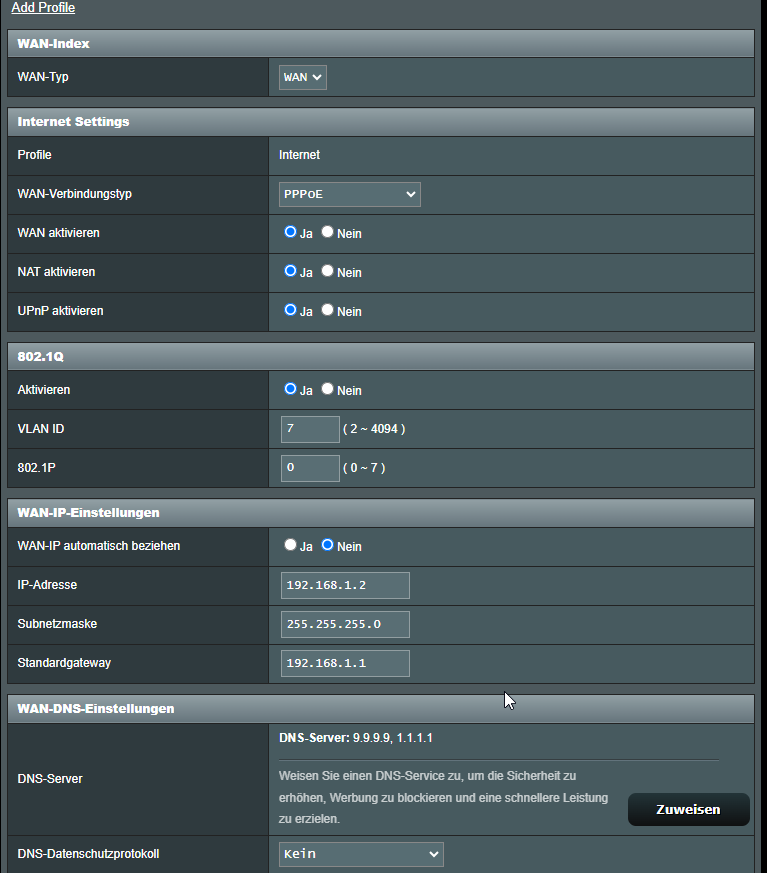Click the VLAN ID input field
Screen dimensions: 767x873
click(x=310, y=429)
